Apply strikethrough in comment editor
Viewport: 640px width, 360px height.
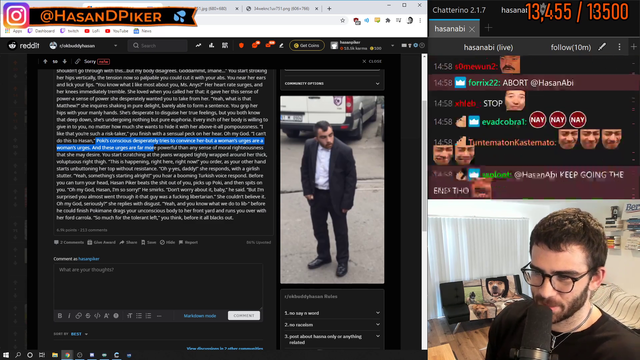point(88,316)
